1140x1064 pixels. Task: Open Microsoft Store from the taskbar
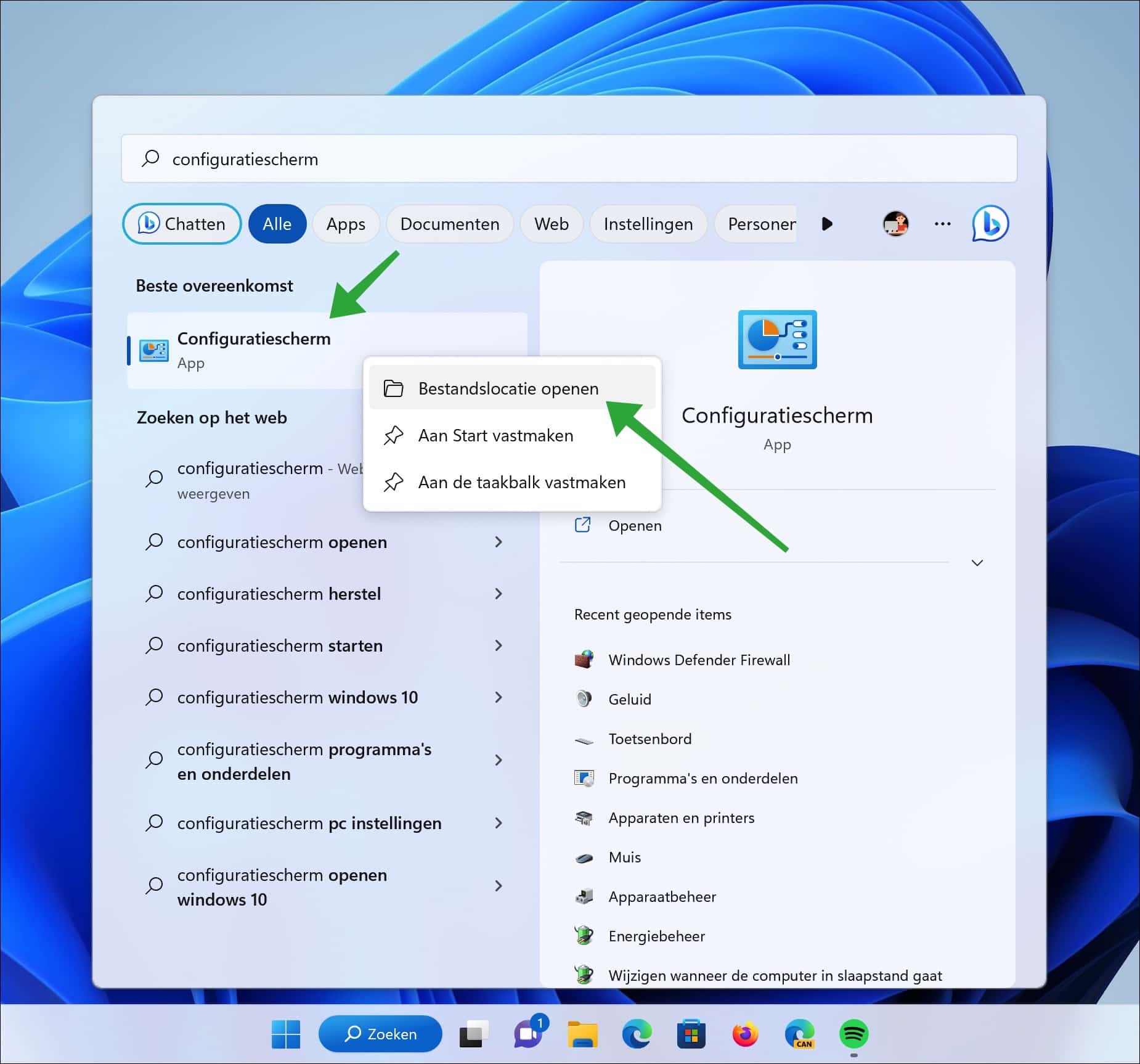[691, 1034]
